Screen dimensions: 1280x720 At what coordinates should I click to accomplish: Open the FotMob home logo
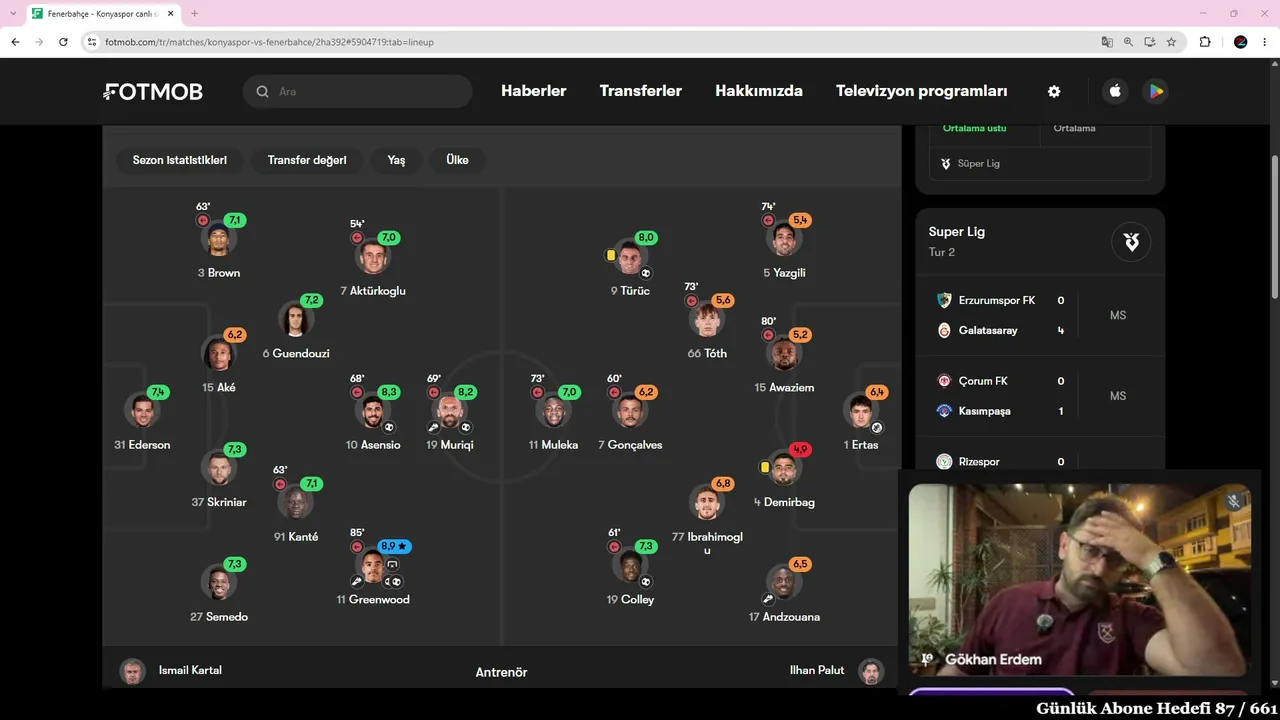click(x=153, y=92)
